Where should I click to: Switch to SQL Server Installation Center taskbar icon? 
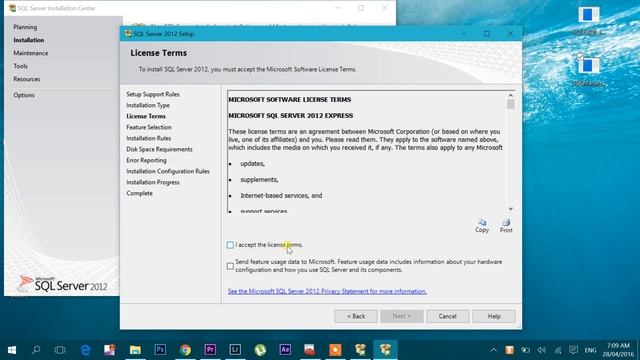360,350
